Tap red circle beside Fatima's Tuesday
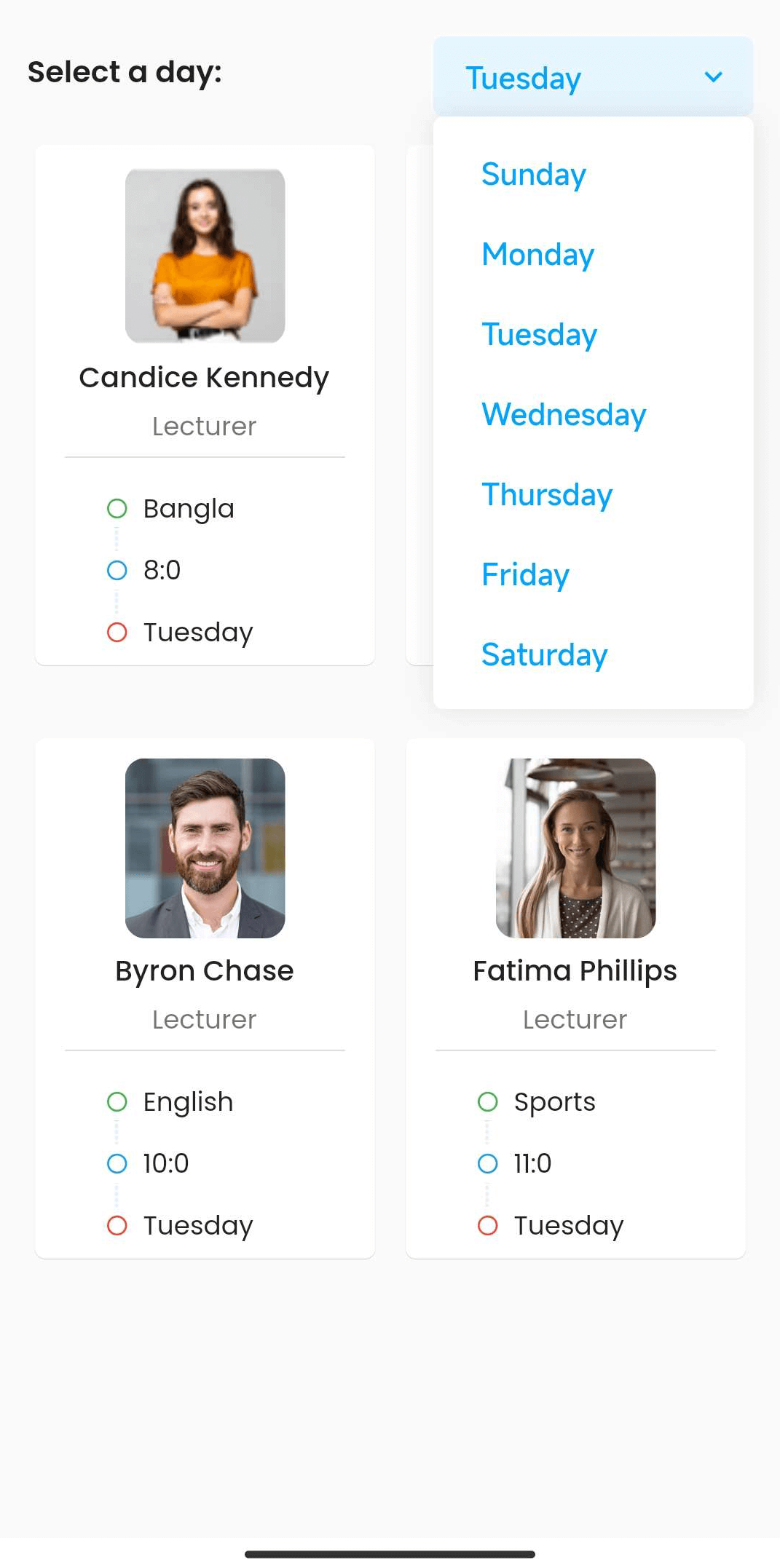 [488, 1225]
